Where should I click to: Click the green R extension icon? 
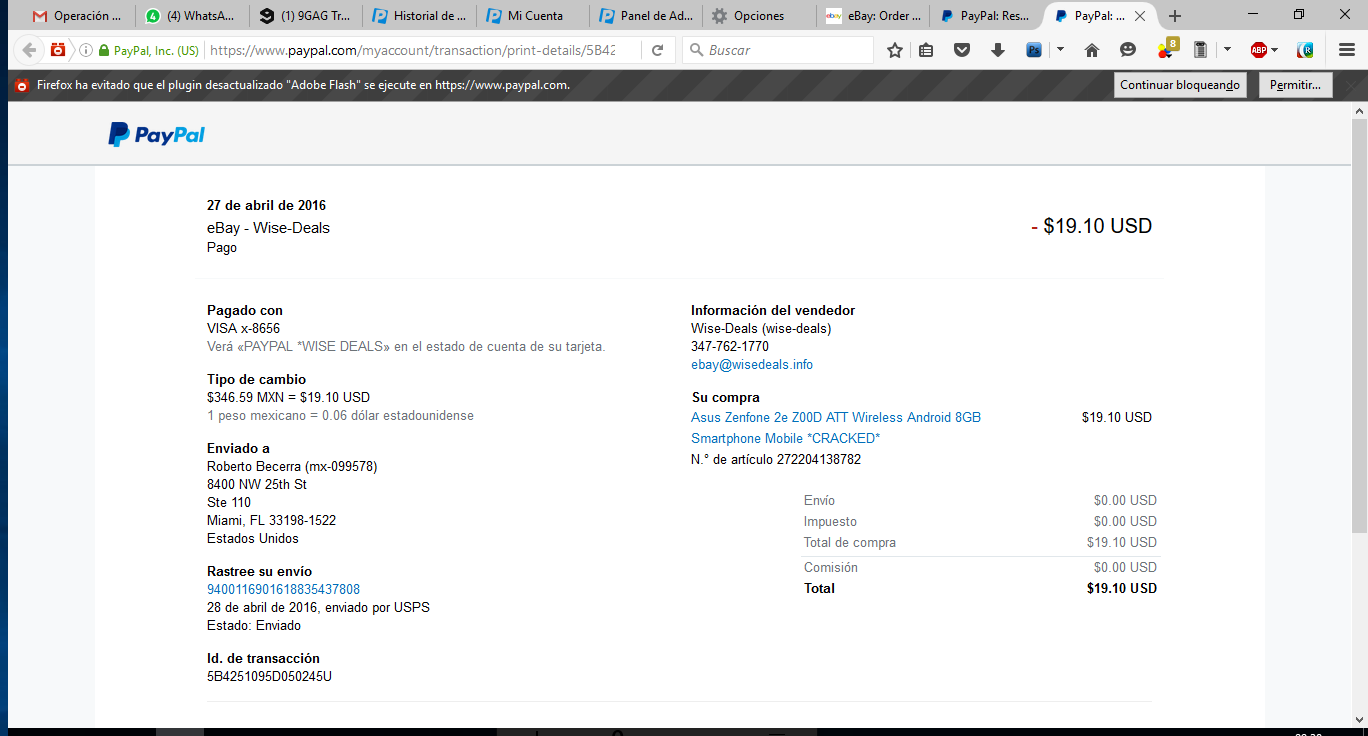pyautogui.click(x=1305, y=50)
